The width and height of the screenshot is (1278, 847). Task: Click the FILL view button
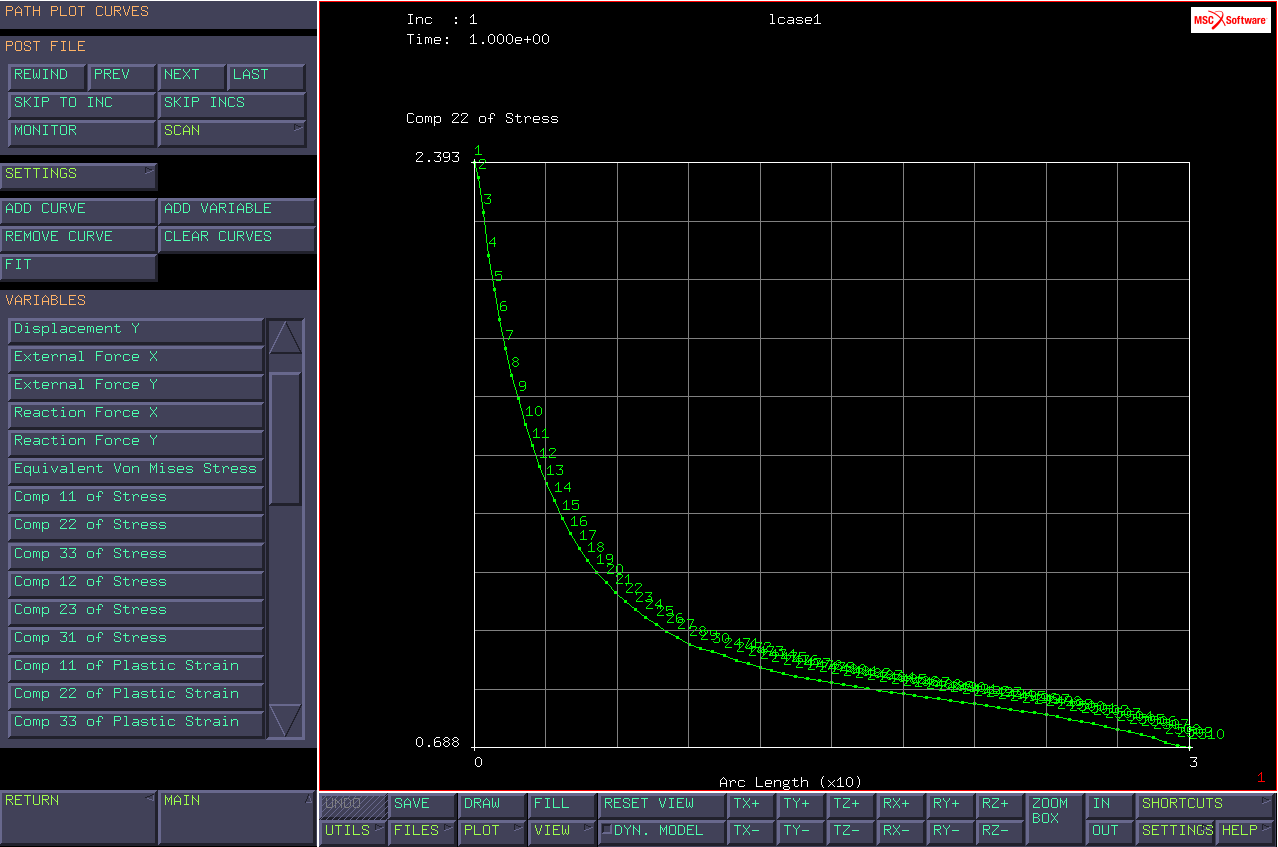point(561,804)
